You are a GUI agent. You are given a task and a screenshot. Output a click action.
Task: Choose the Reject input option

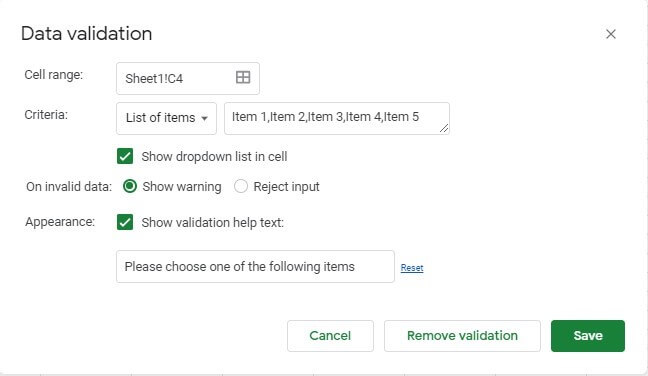point(241,186)
